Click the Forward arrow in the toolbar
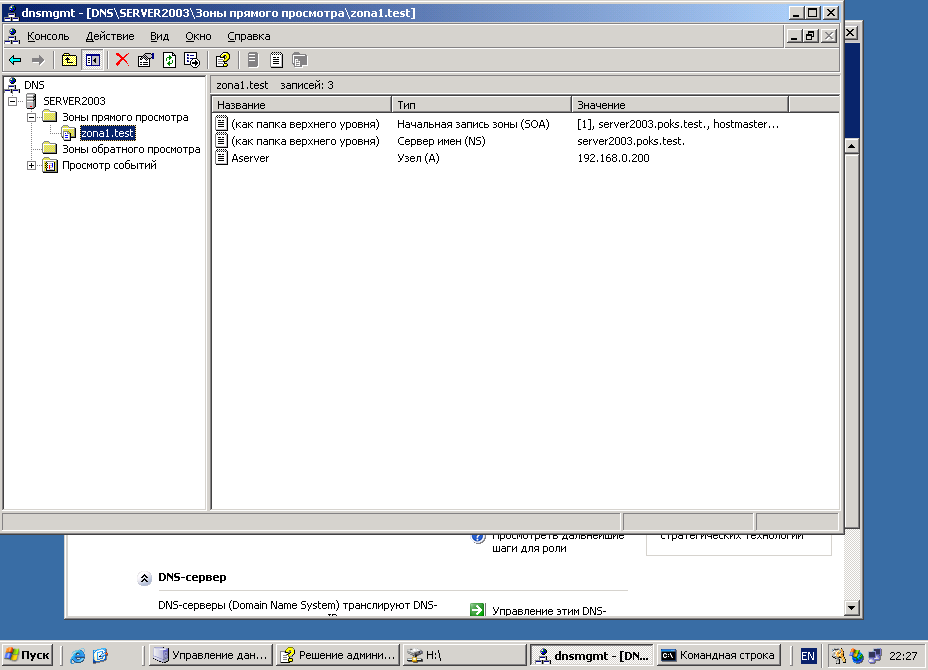Screen dimensions: 928x670 pos(38,60)
